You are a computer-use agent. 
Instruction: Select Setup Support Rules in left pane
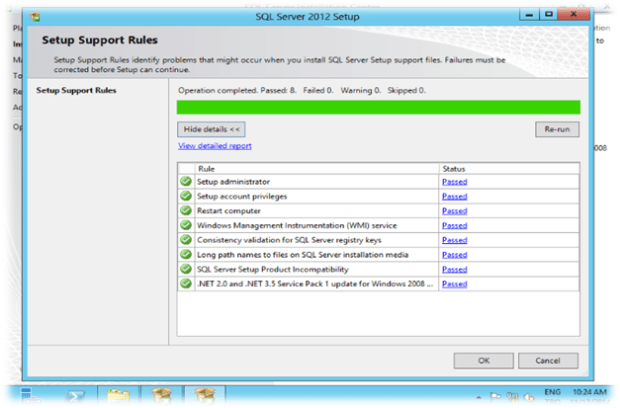(76, 90)
